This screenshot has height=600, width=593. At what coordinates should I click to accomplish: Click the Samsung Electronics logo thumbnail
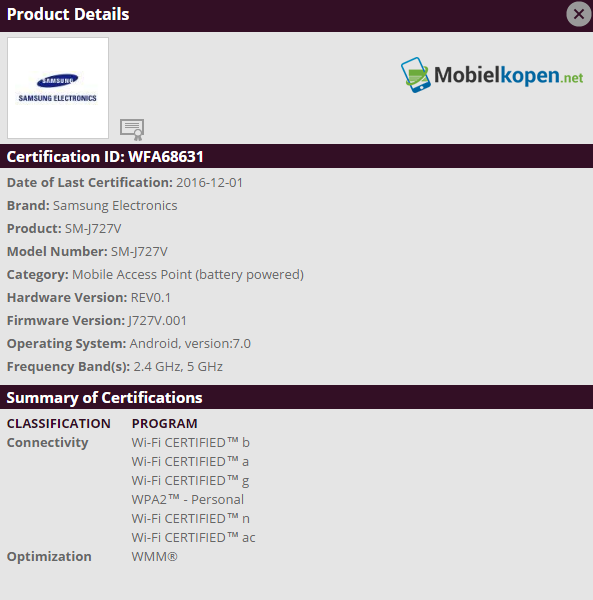click(x=58, y=88)
